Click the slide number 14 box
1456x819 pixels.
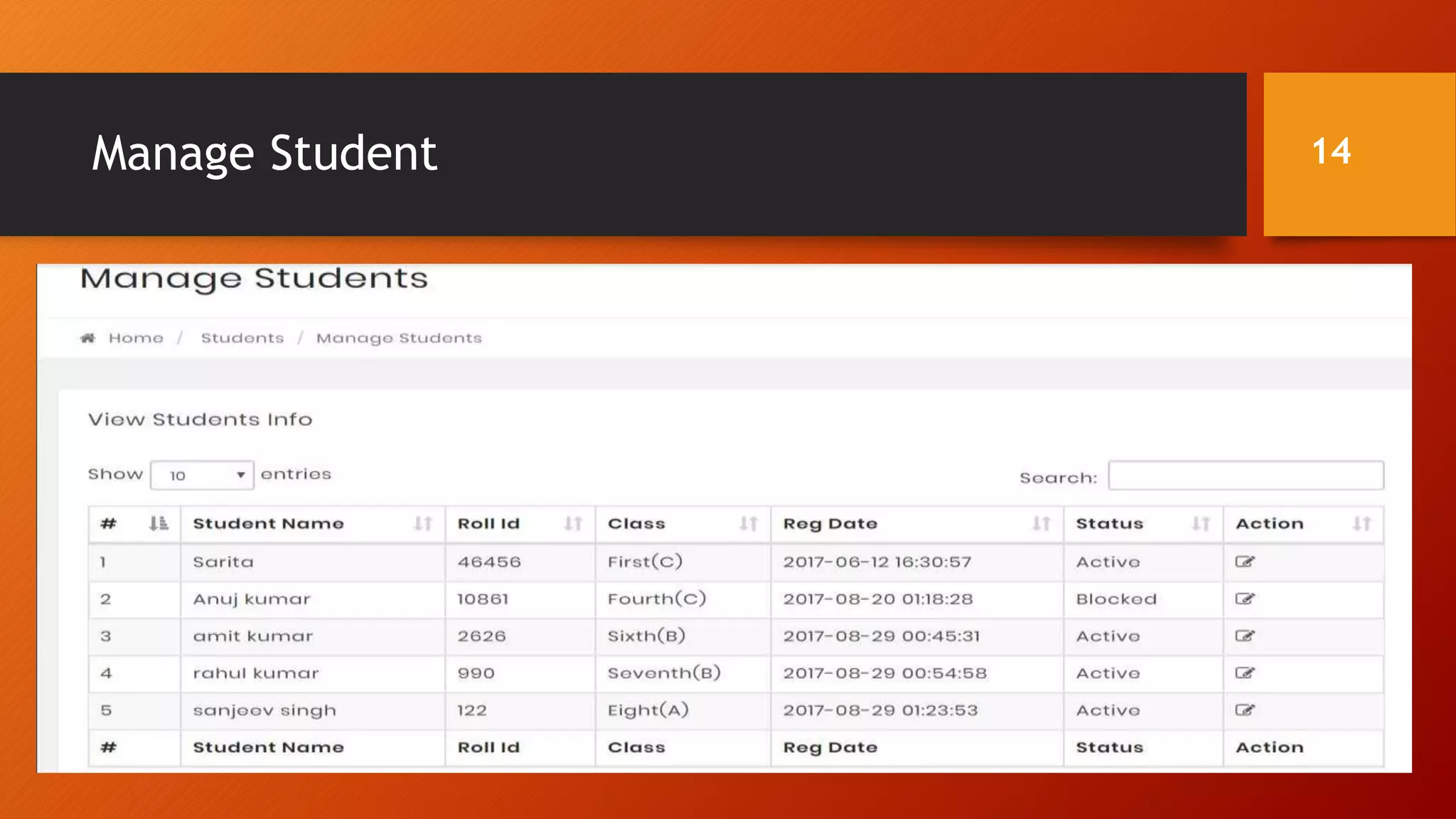click(x=1359, y=154)
